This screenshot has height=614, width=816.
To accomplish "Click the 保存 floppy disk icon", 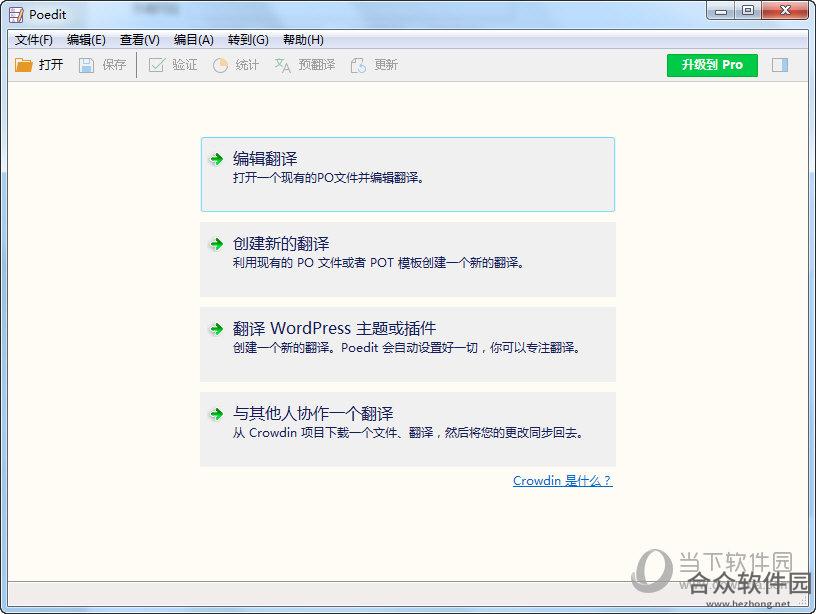I will 86,65.
